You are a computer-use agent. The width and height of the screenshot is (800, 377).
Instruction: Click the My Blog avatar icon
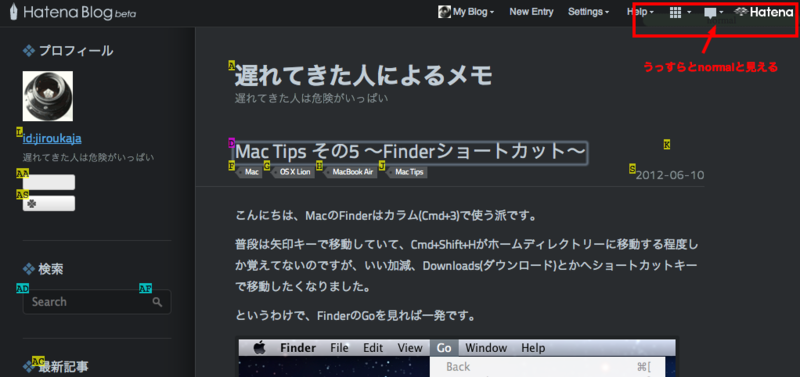coord(444,12)
